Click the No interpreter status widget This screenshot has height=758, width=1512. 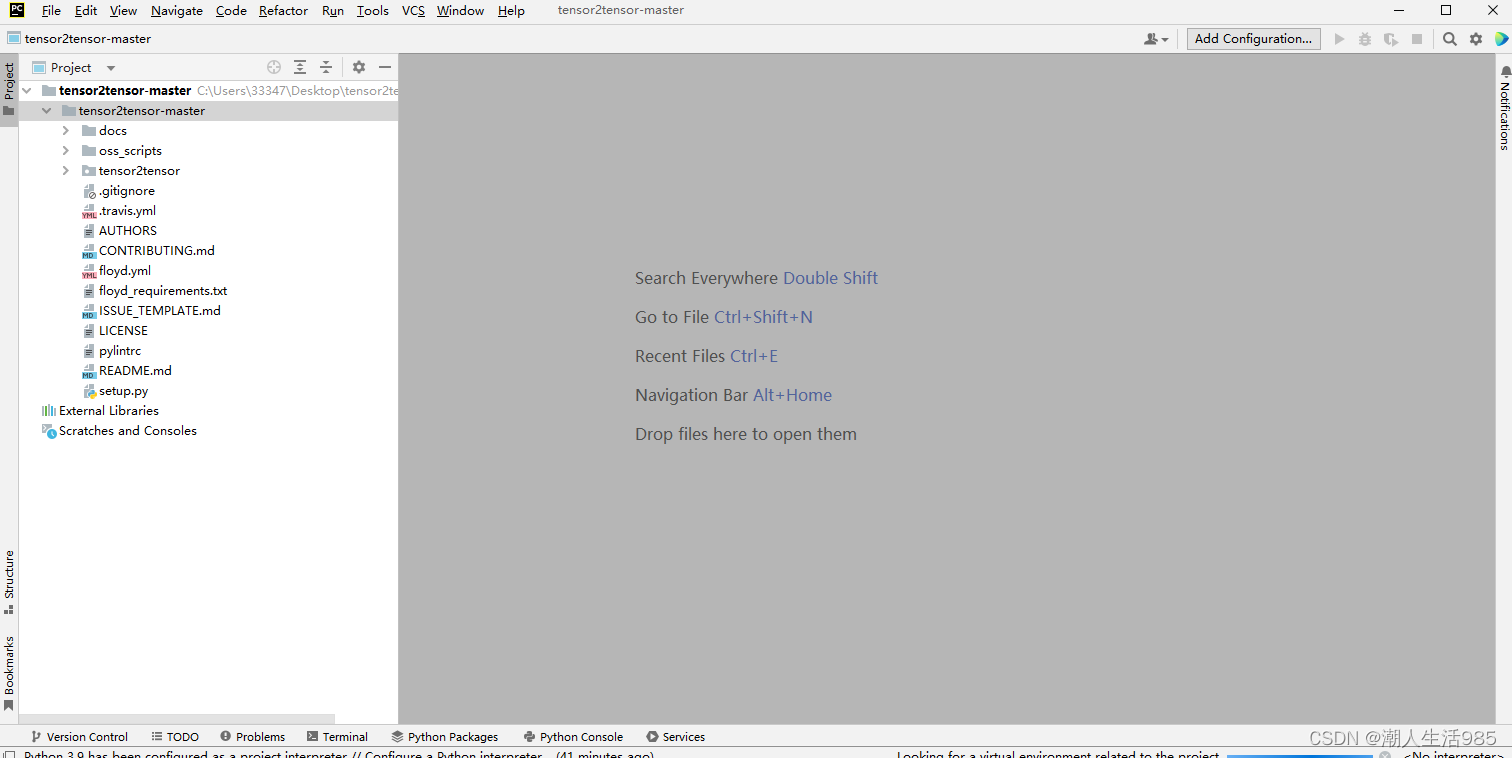point(1453,755)
